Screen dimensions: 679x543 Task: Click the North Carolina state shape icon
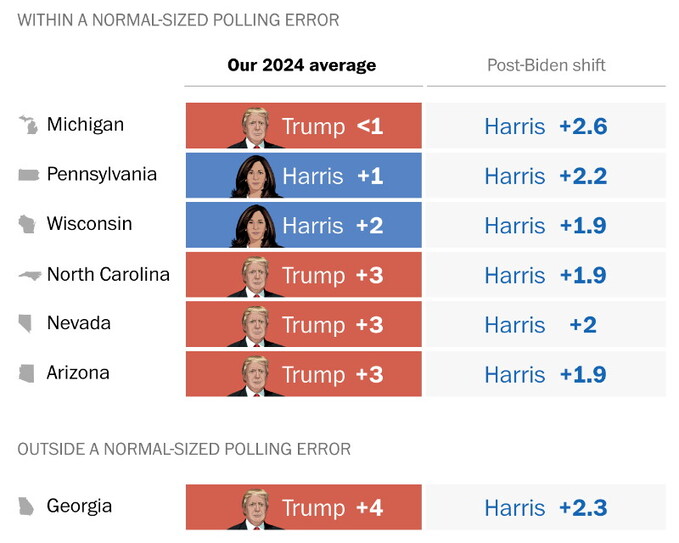28,275
